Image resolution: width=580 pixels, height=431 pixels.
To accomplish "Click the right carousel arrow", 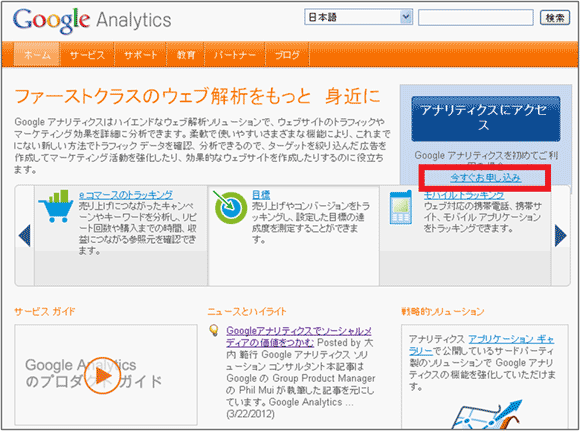I will point(560,236).
